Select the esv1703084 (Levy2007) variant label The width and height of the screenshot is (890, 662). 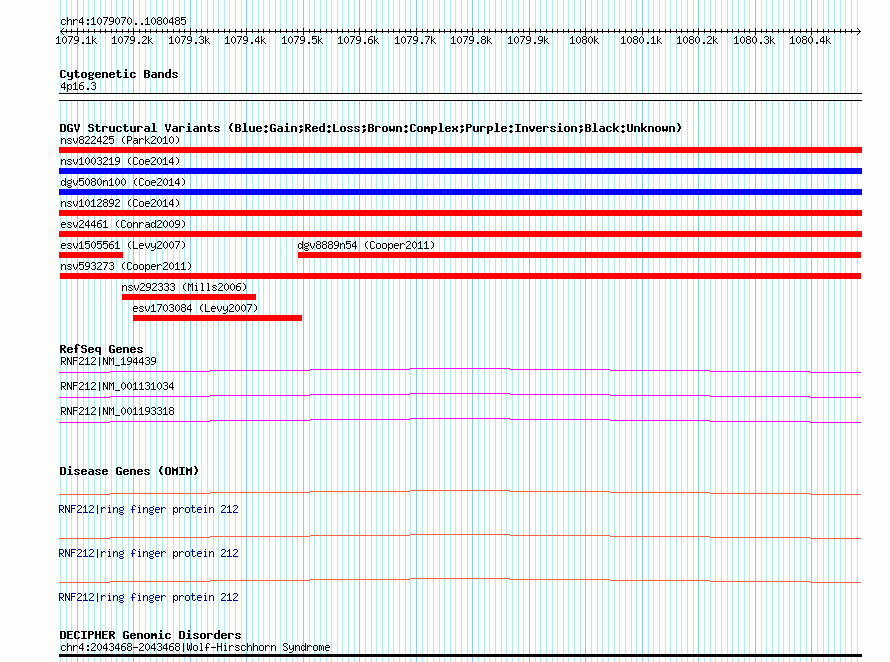pyautogui.click(x=195, y=308)
